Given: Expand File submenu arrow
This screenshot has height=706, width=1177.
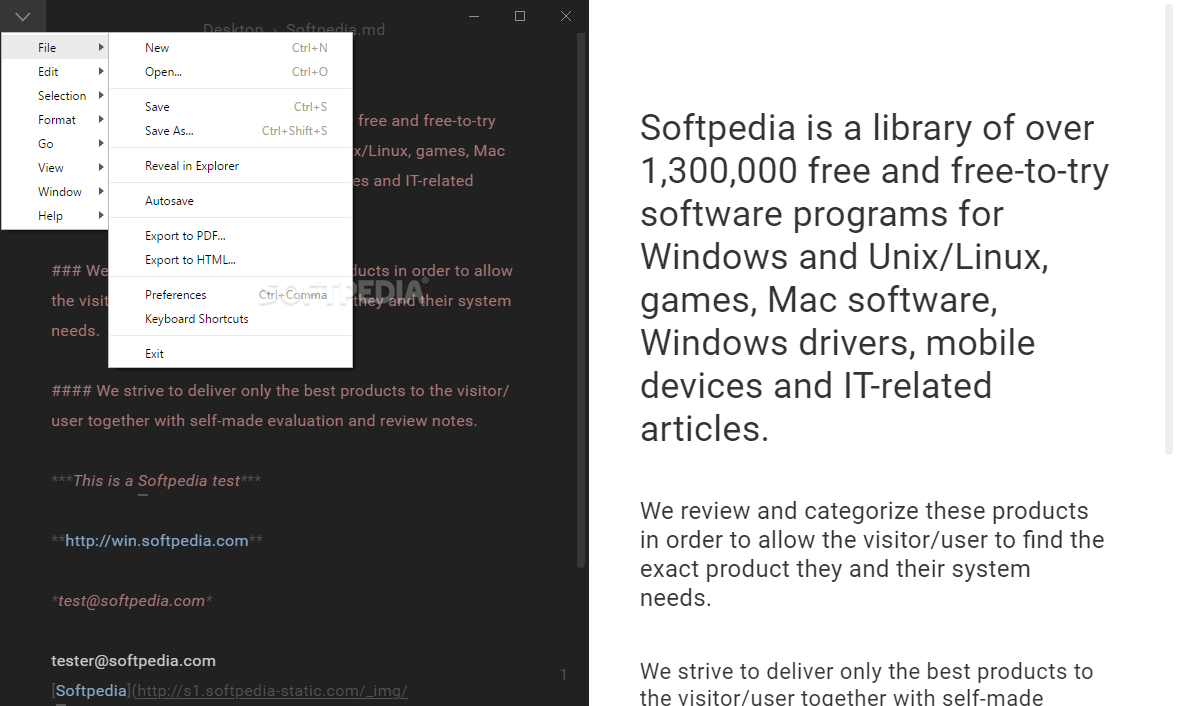Looking at the screenshot, I should [x=101, y=47].
